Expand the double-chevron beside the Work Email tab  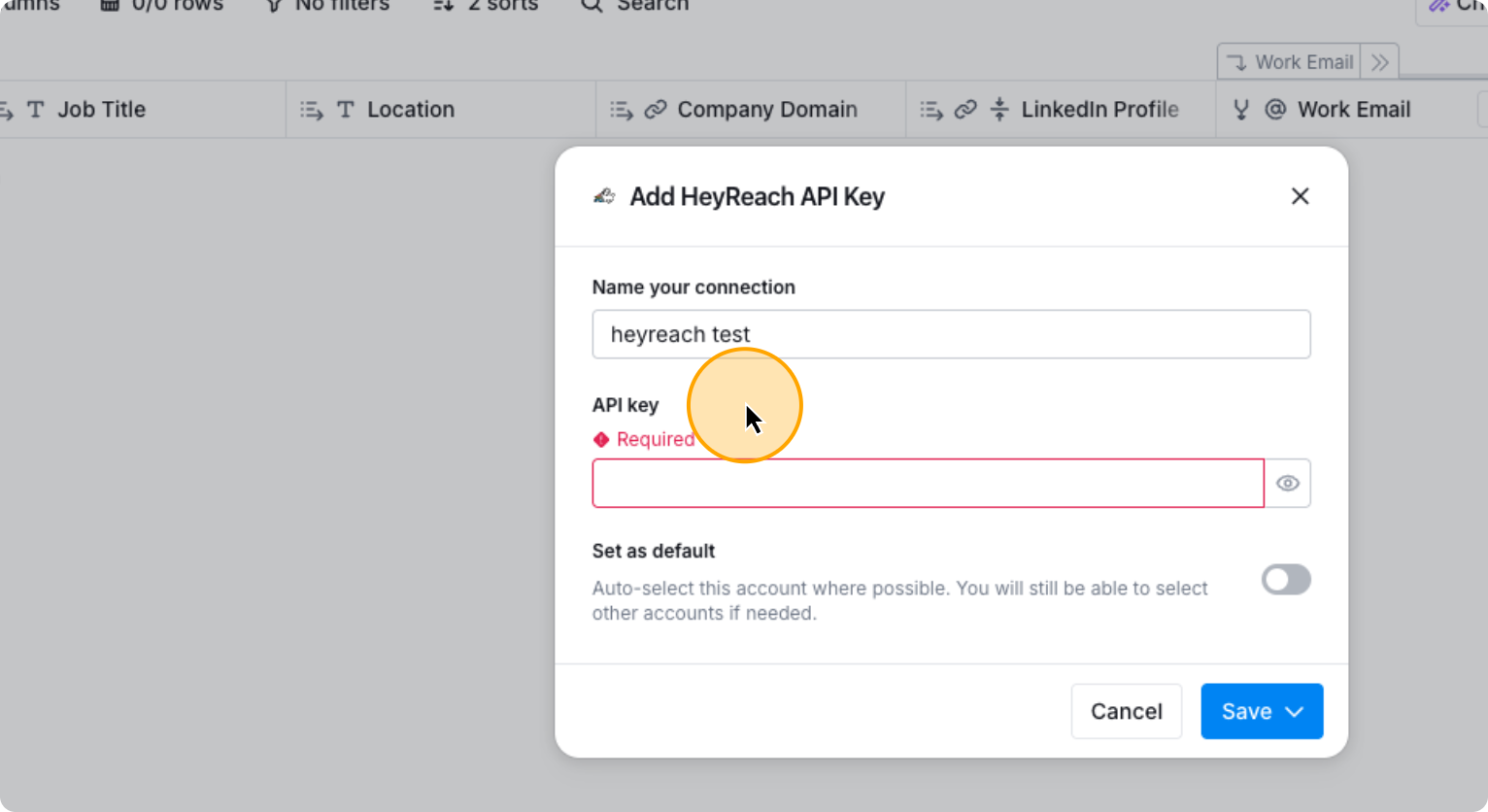(1379, 62)
